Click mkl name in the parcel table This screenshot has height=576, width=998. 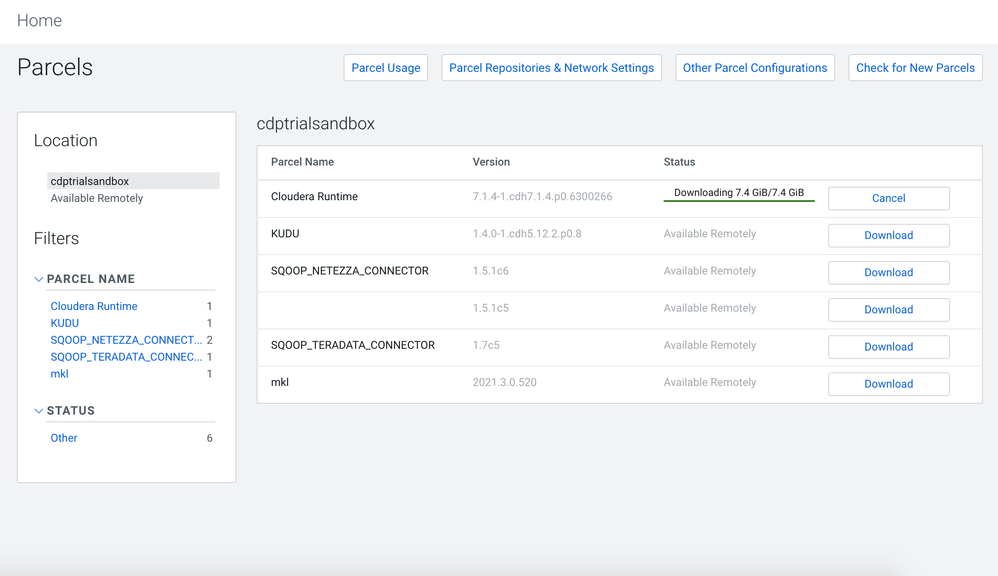(x=280, y=383)
